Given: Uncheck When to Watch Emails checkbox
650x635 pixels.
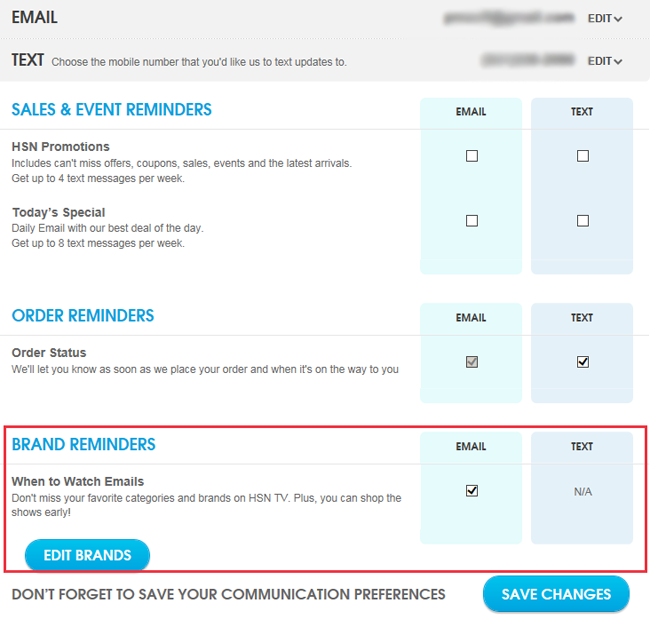Looking at the screenshot, I should [x=472, y=491].
